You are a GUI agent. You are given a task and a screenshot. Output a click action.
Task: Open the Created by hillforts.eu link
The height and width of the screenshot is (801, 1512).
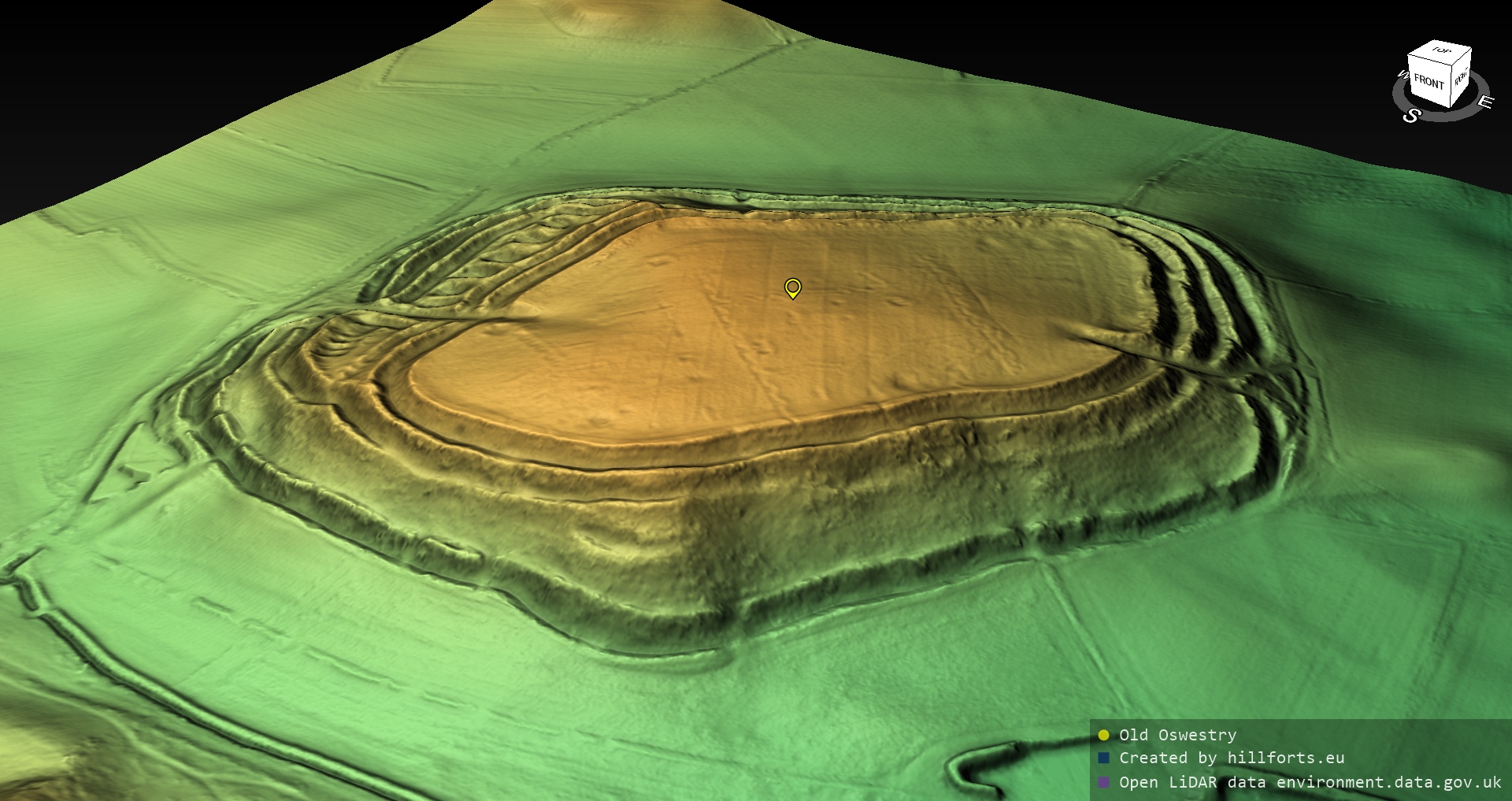point(1232,758)
